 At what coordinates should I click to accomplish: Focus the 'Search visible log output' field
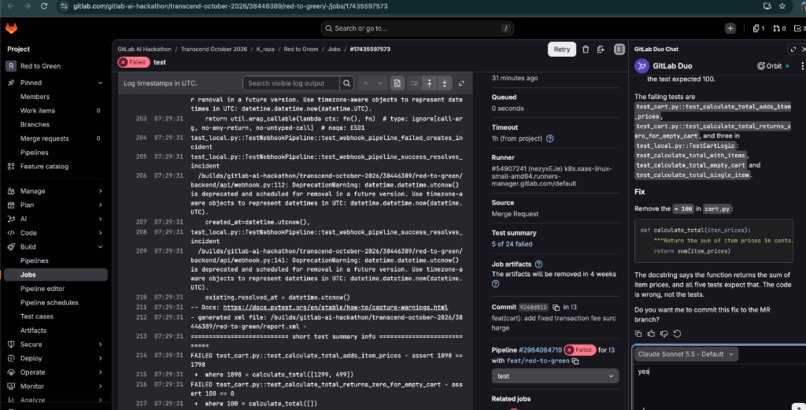[x=291, y=83]
